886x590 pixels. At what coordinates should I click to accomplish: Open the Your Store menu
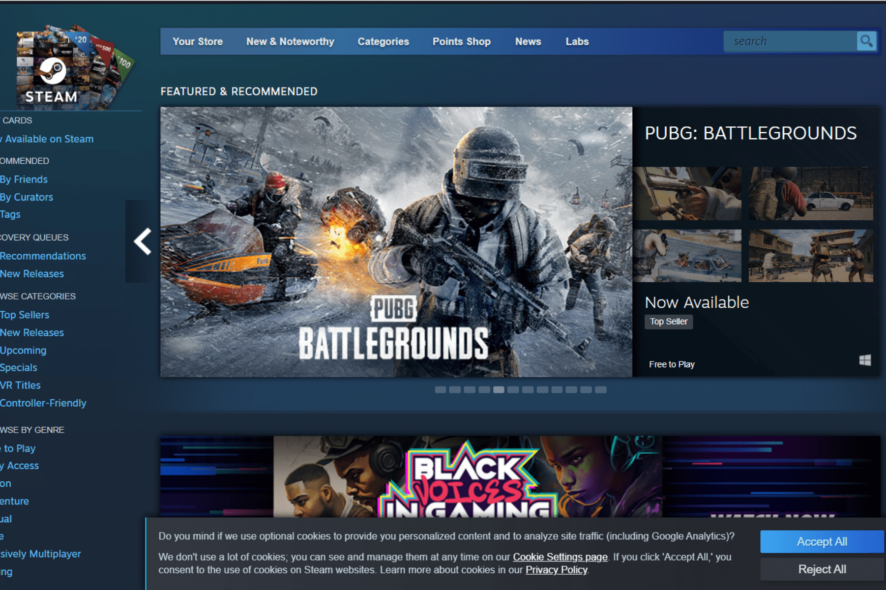197,41
